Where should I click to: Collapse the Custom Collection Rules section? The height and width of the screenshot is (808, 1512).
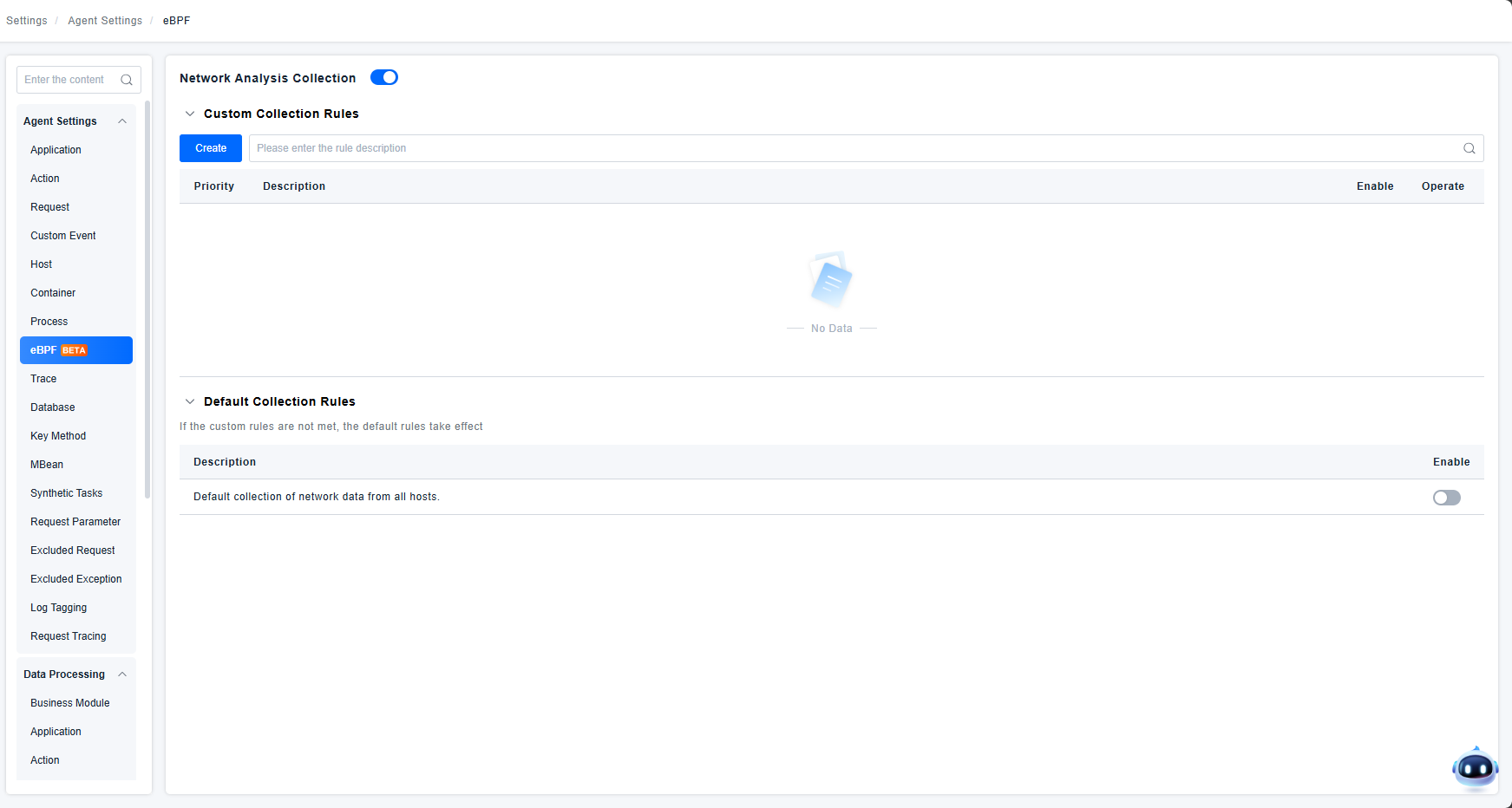click(190, 114)
